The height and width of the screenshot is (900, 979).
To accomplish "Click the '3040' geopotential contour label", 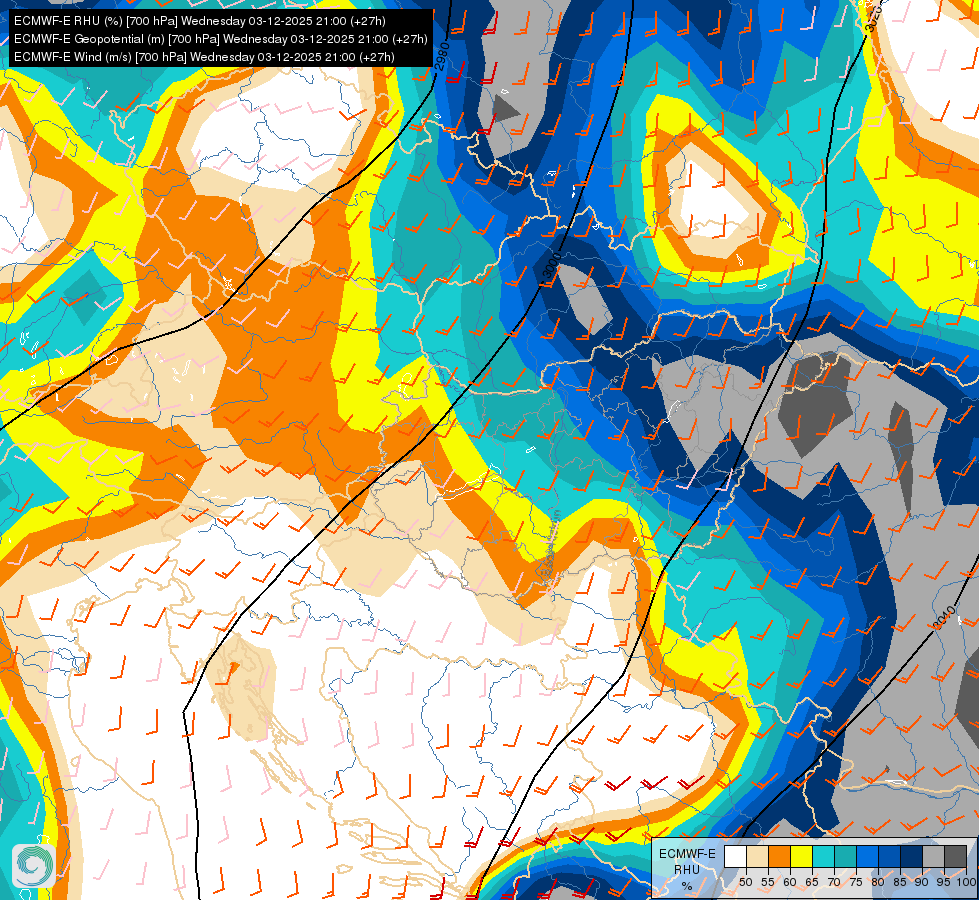I will [x=944, y=617].
